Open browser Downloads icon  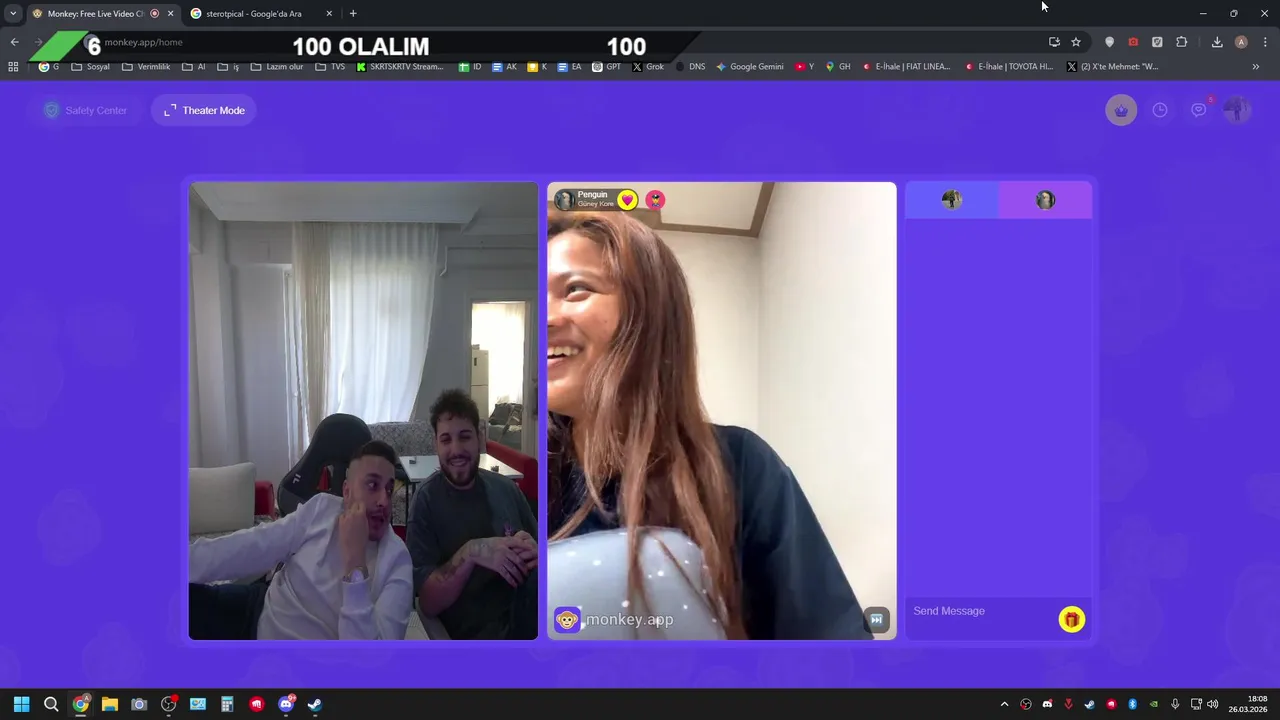(x=1217, y=42)
